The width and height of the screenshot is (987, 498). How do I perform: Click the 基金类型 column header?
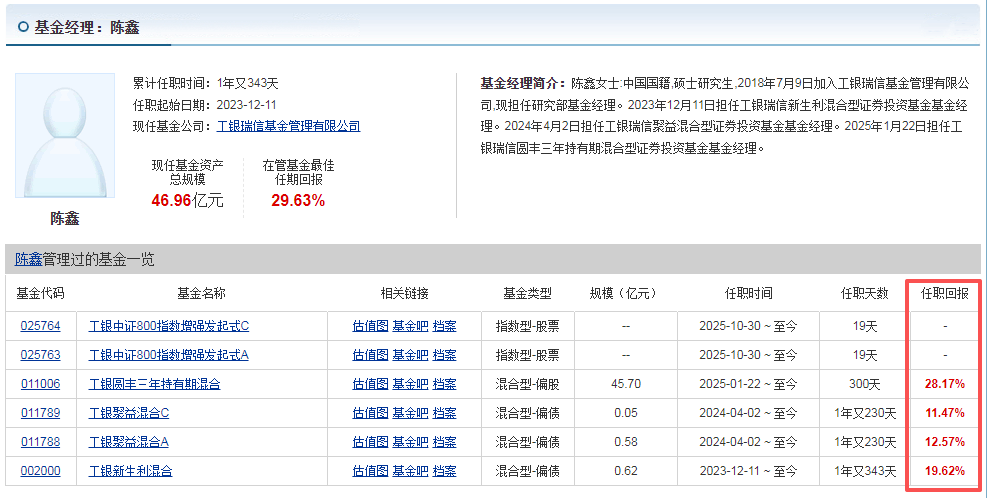click(x=527, y=293)
